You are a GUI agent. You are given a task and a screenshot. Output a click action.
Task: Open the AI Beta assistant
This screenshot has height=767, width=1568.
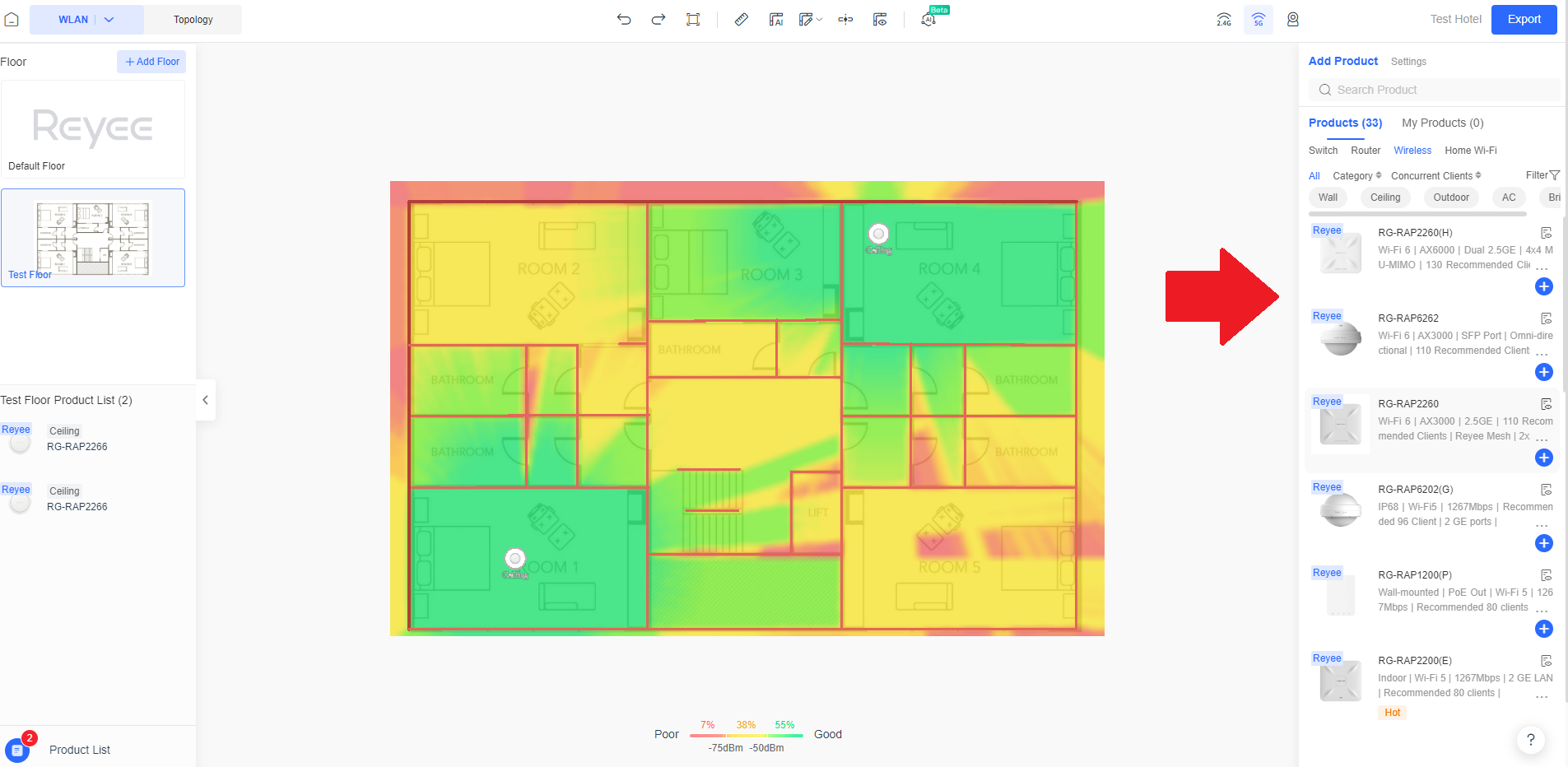pos(928,19)
